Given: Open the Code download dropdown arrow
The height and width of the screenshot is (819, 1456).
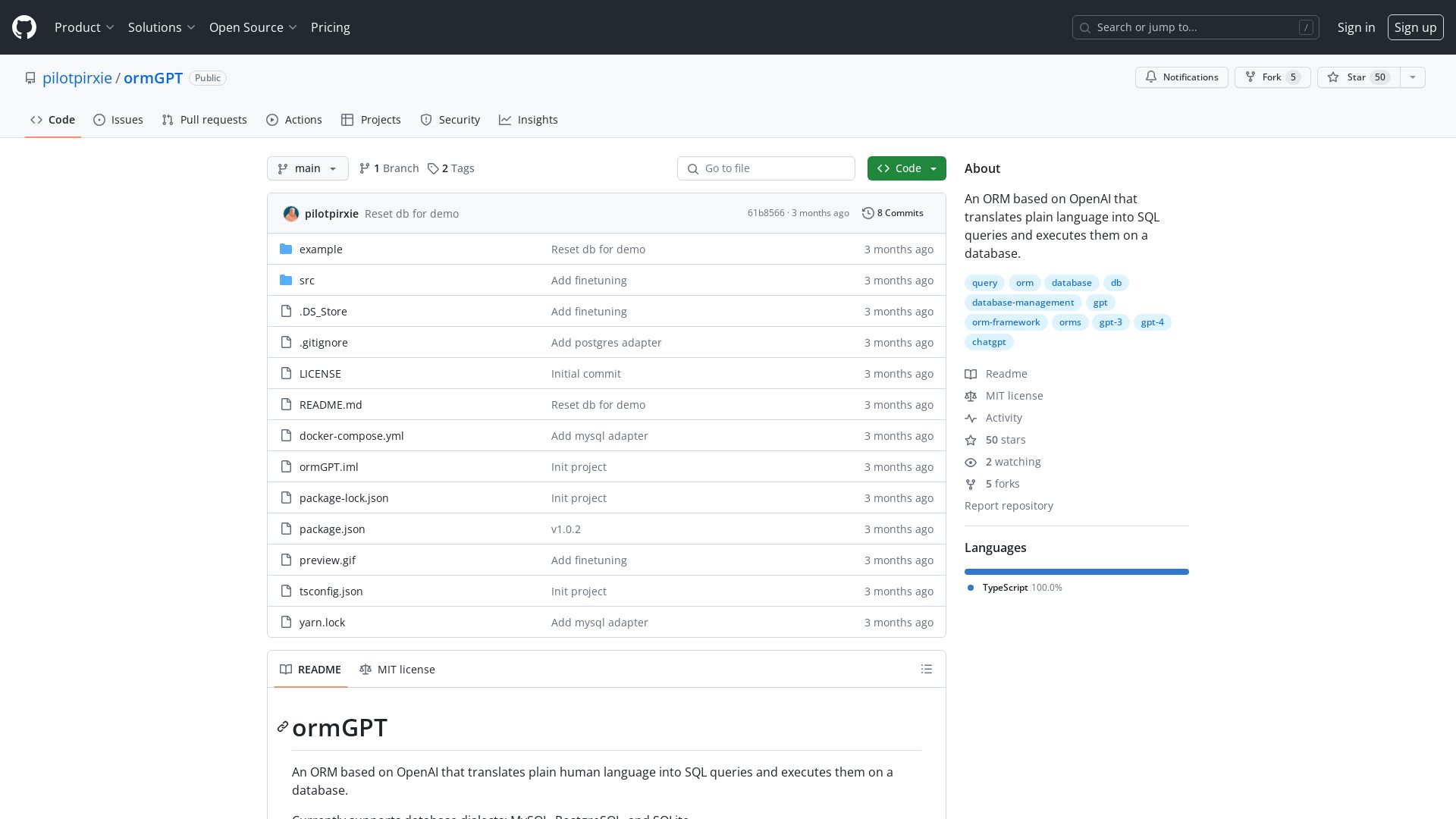Looking at the screenshot, I should click(934, 168).
